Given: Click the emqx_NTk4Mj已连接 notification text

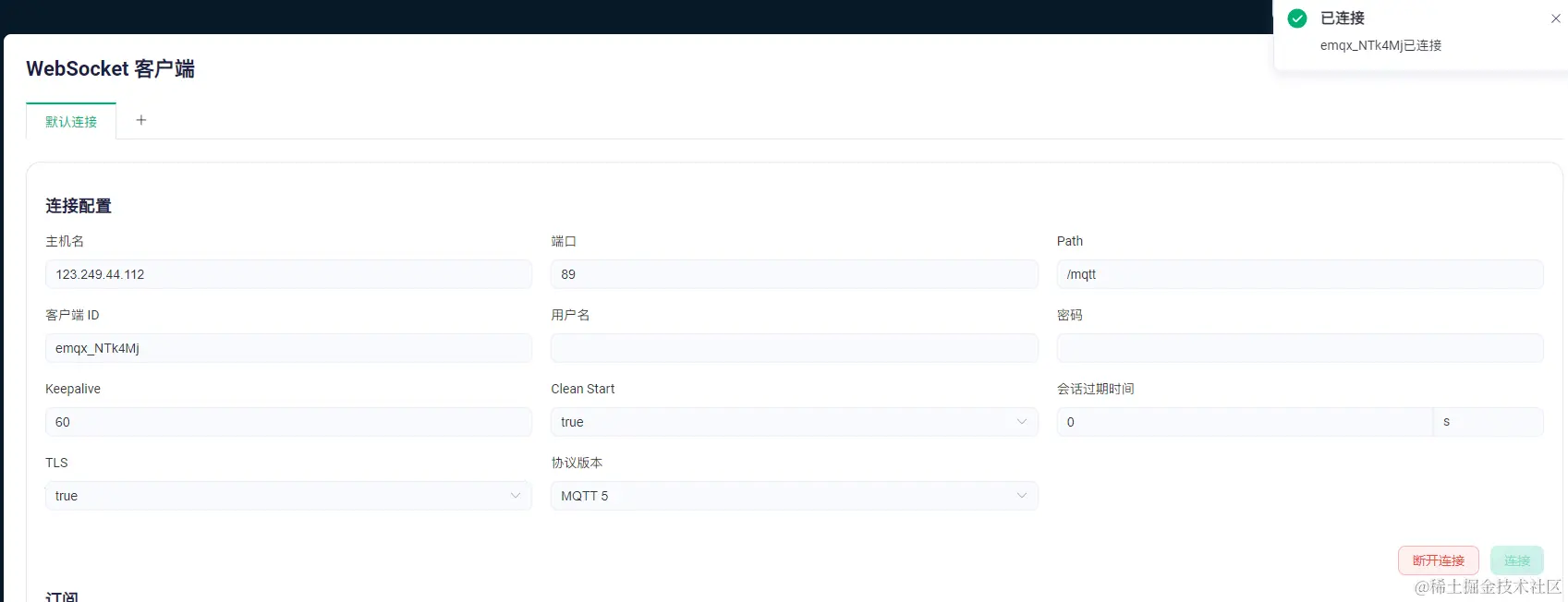Looking at the screenshot, I should point(1380,45).
